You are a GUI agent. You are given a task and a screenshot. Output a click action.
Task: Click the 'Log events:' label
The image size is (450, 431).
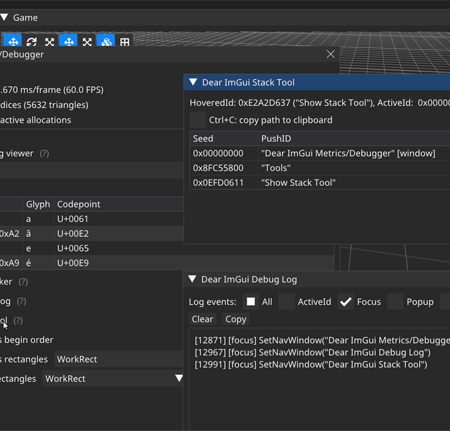(x=212, y=302)
